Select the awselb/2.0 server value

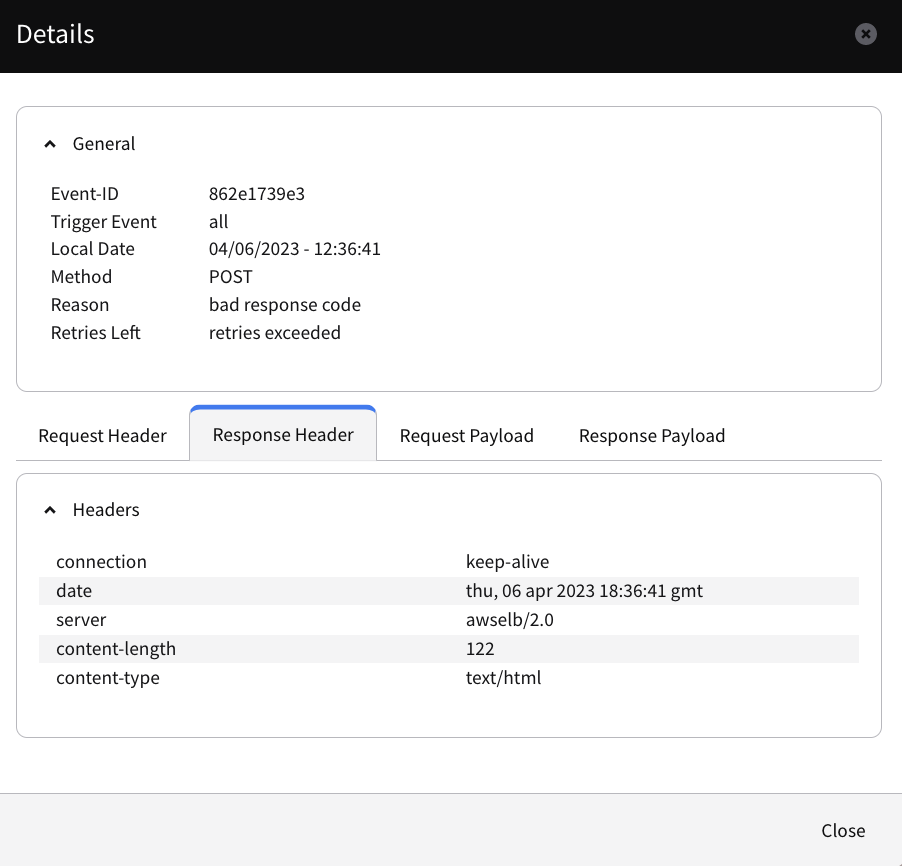click(510, 620)
